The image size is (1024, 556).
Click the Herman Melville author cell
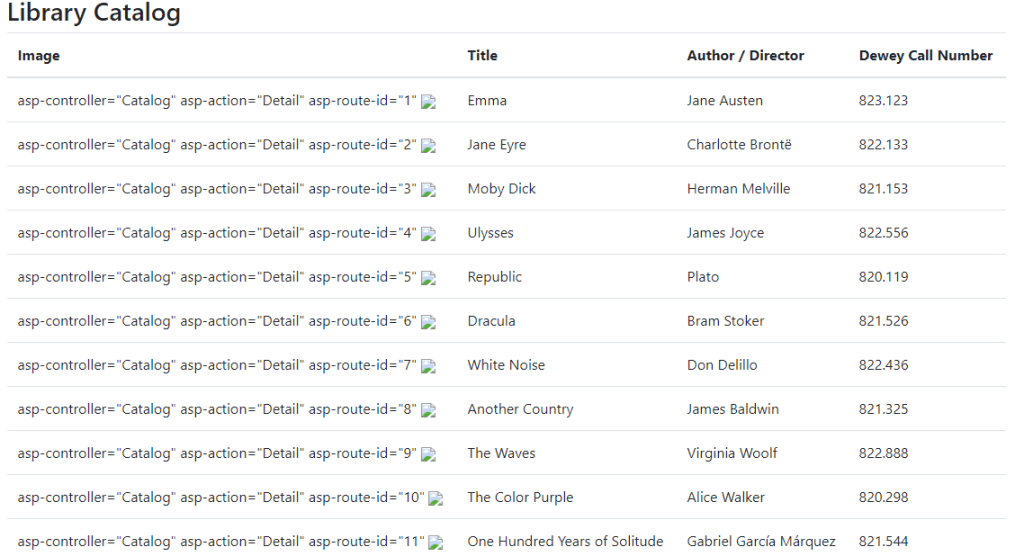tap(738, 188)
